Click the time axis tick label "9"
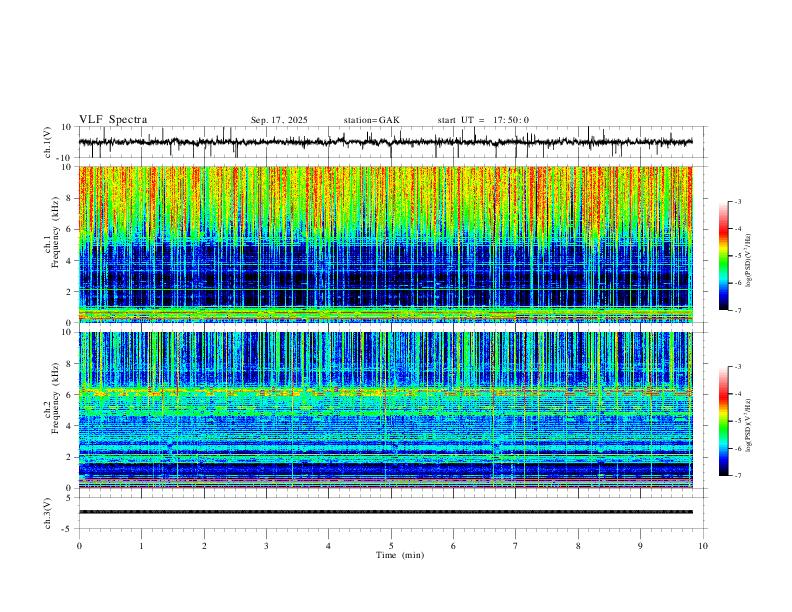792x612 pixels. tap(640, 546)
